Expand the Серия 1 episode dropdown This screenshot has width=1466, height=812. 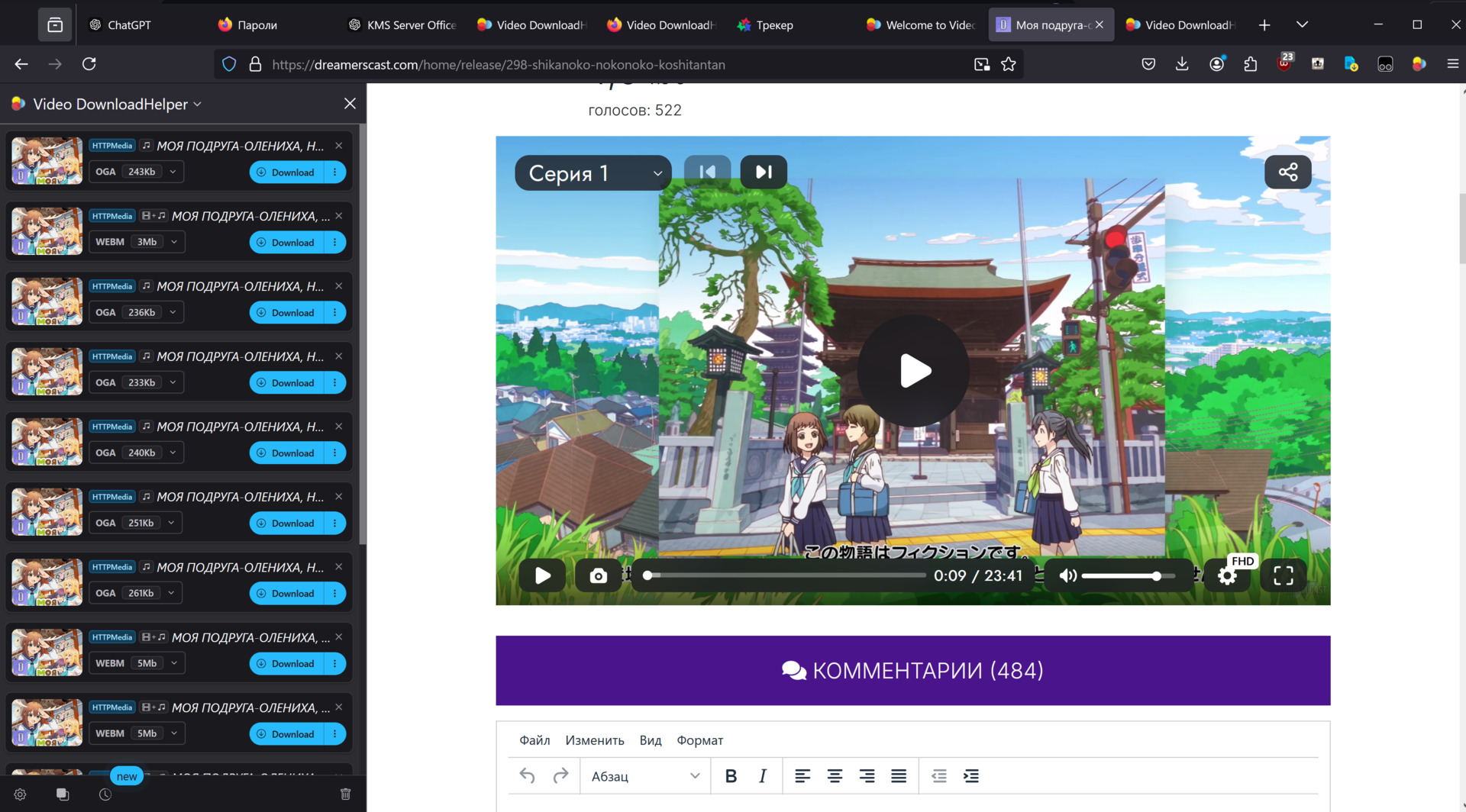593,173
